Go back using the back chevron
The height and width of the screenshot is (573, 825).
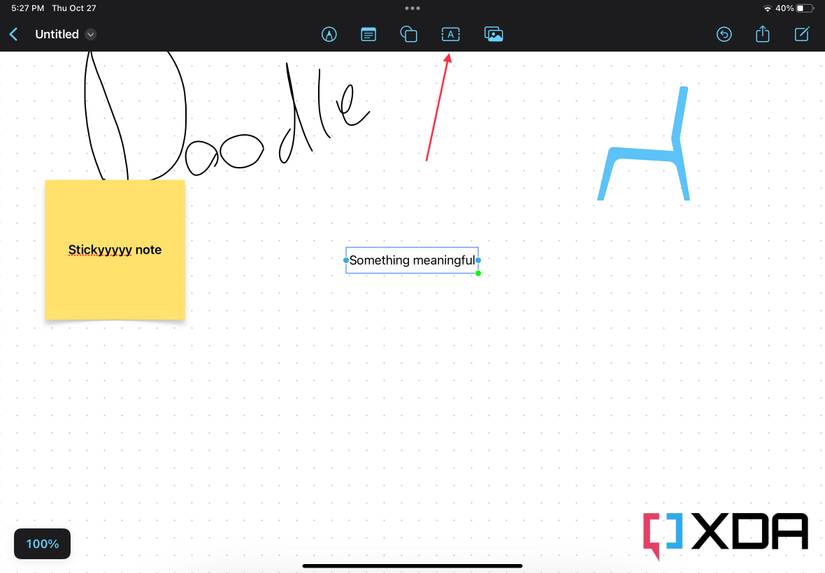tap(14, 35)
